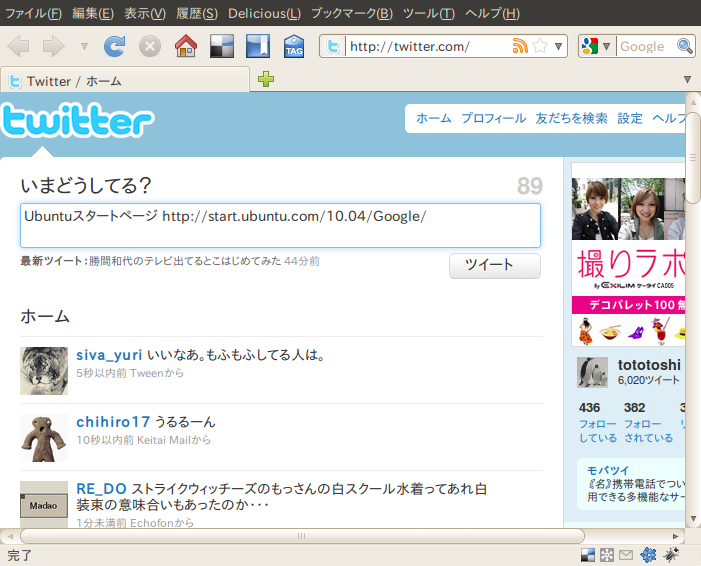Open the ヘルプ(H) menu
The width and height of the screenshot is (701, 566).
492,13
